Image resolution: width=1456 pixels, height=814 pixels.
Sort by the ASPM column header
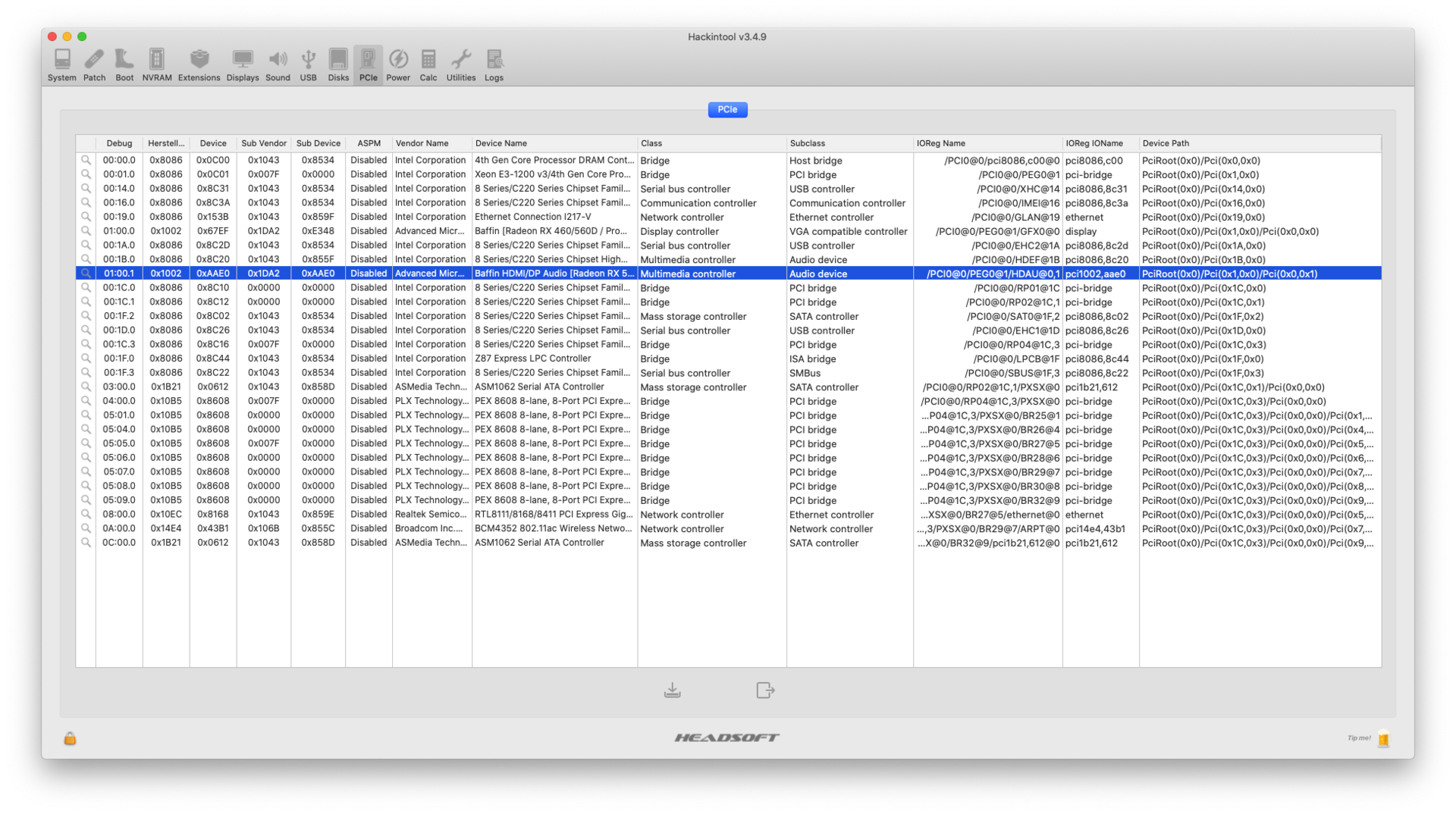[x=369, y=143]
